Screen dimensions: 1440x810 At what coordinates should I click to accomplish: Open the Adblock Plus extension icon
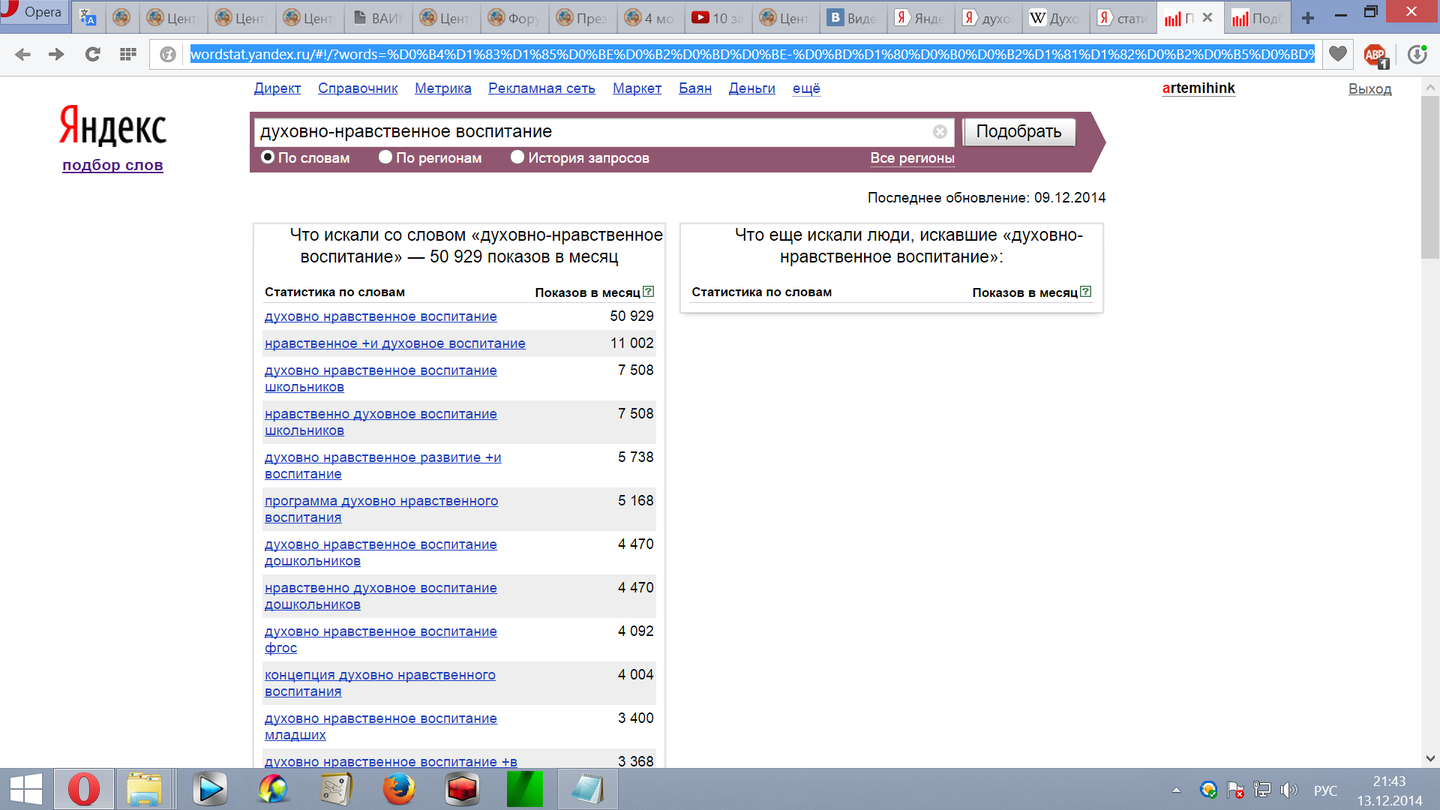(x=1376, y=55)
